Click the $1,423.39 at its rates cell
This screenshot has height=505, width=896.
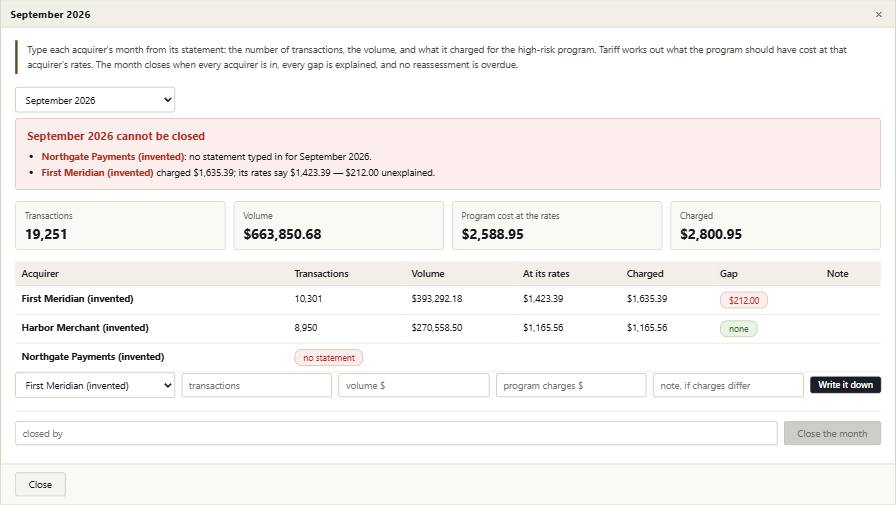click(543, 298)
